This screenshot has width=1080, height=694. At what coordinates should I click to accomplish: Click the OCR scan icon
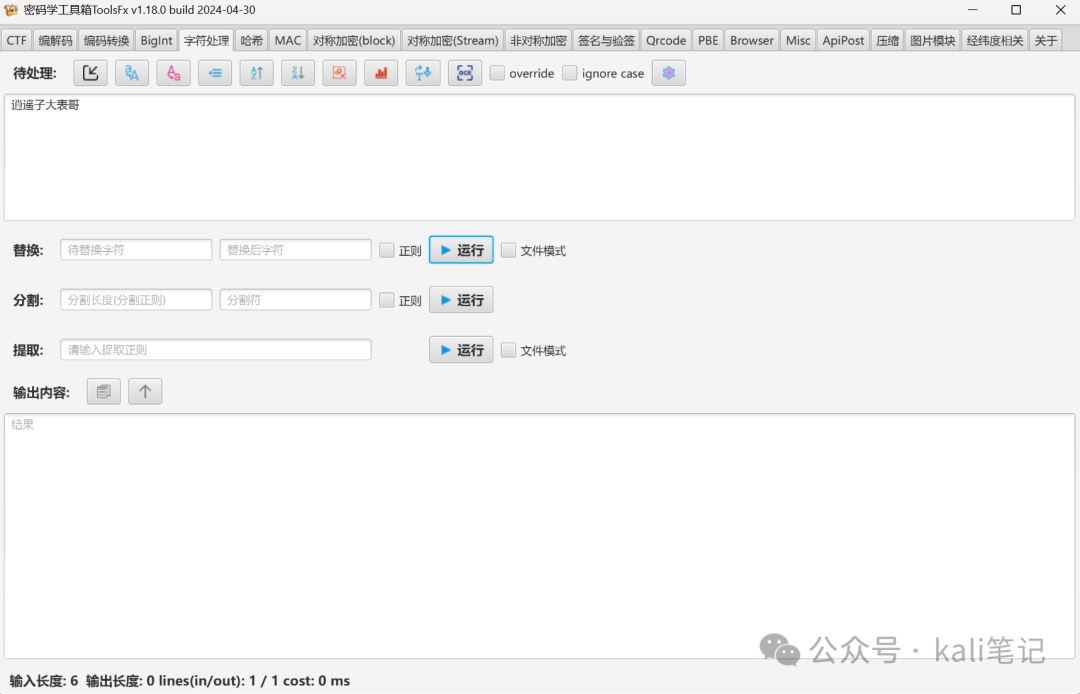pyautogui.click(x=465, y=73)
